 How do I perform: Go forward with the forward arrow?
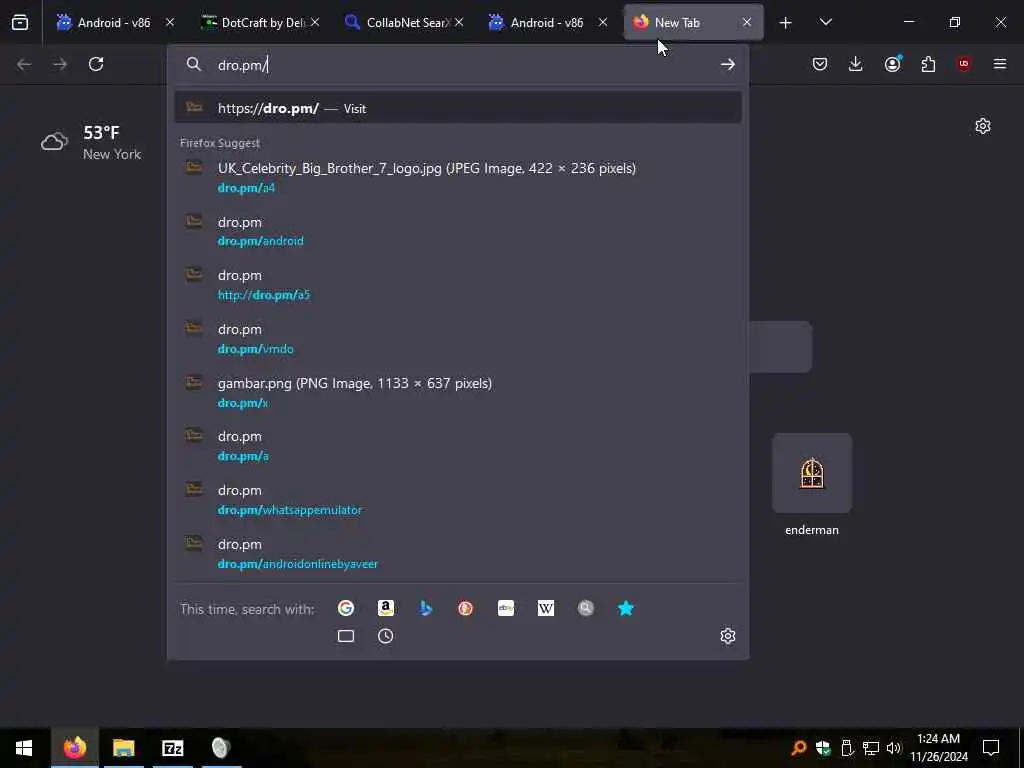[60, 64]
